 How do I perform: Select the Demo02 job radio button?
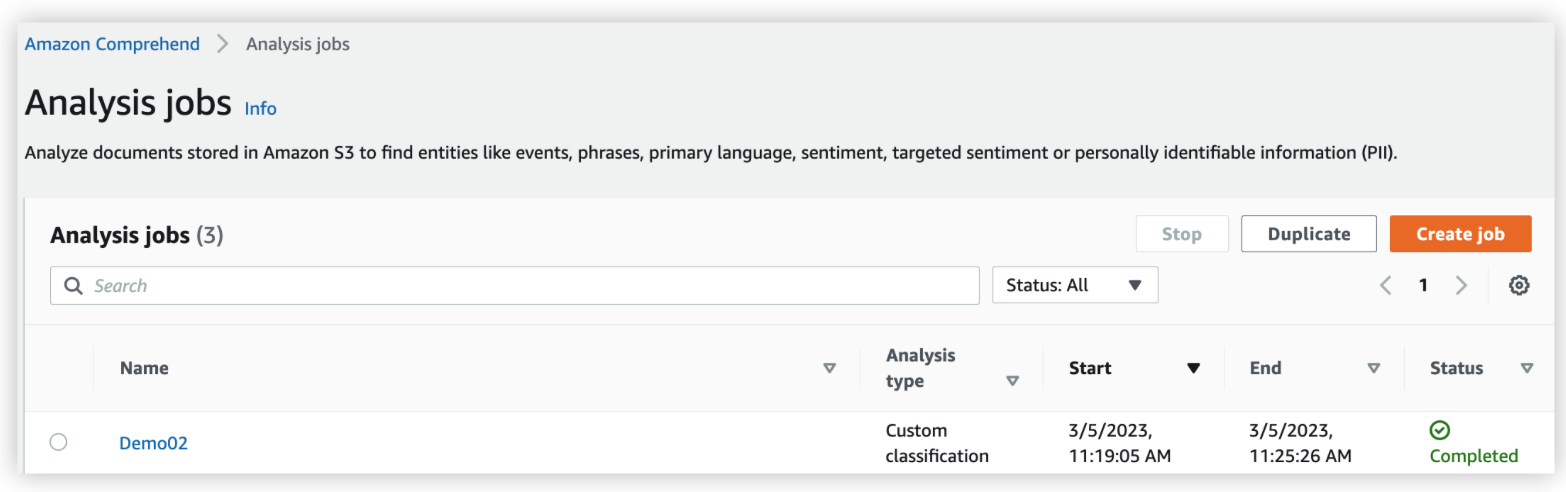click(x=59, y=442)
